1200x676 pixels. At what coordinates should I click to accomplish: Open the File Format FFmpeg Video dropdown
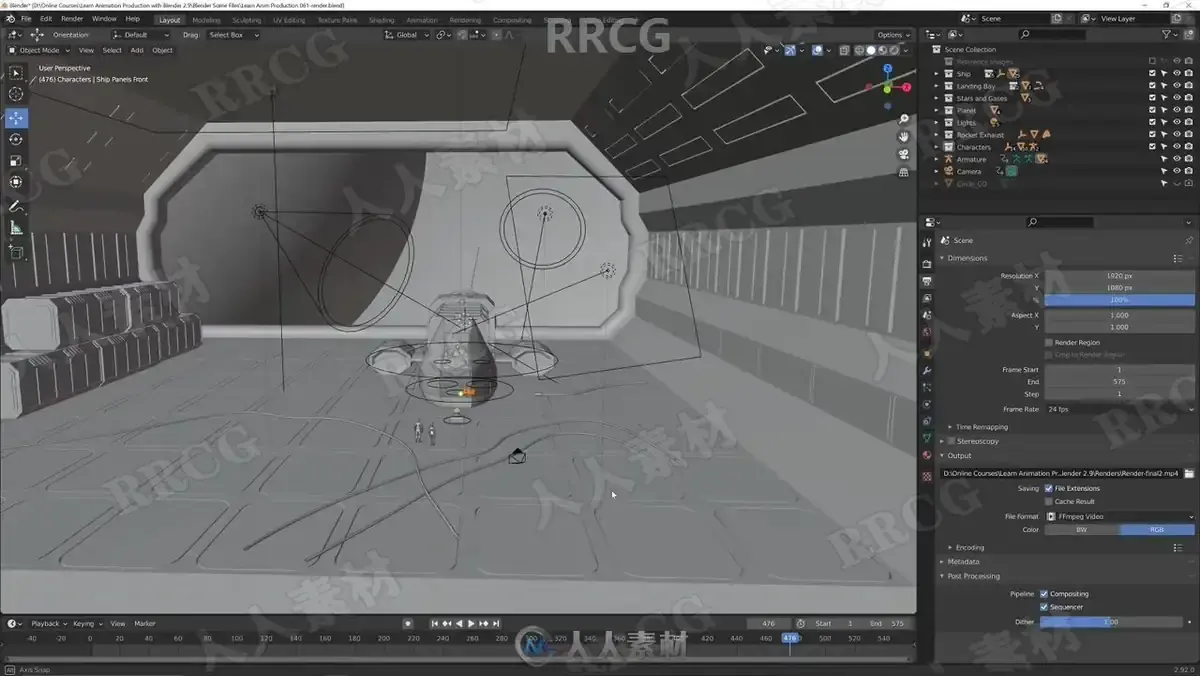[x=1120, y=517]
